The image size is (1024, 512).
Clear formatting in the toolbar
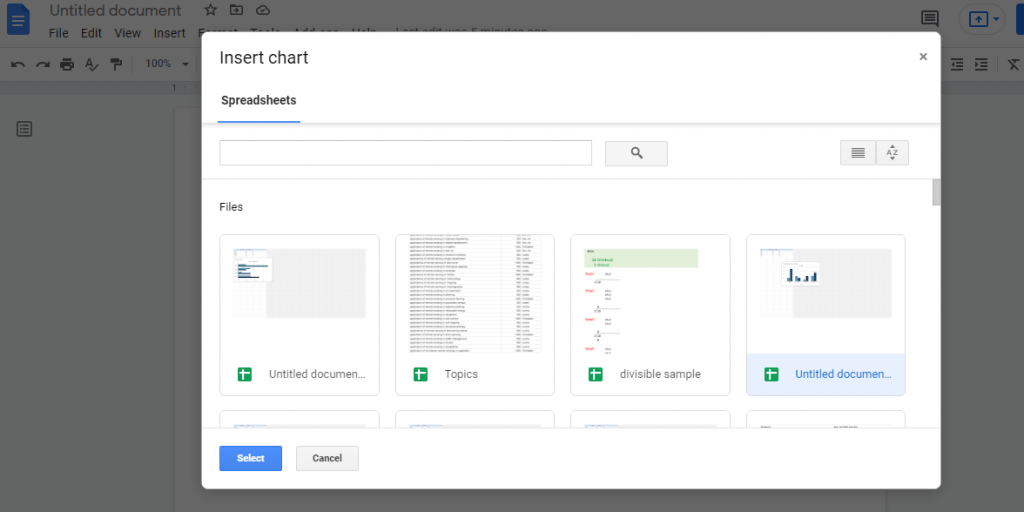pyautogui.click(x=1013, y=64)
